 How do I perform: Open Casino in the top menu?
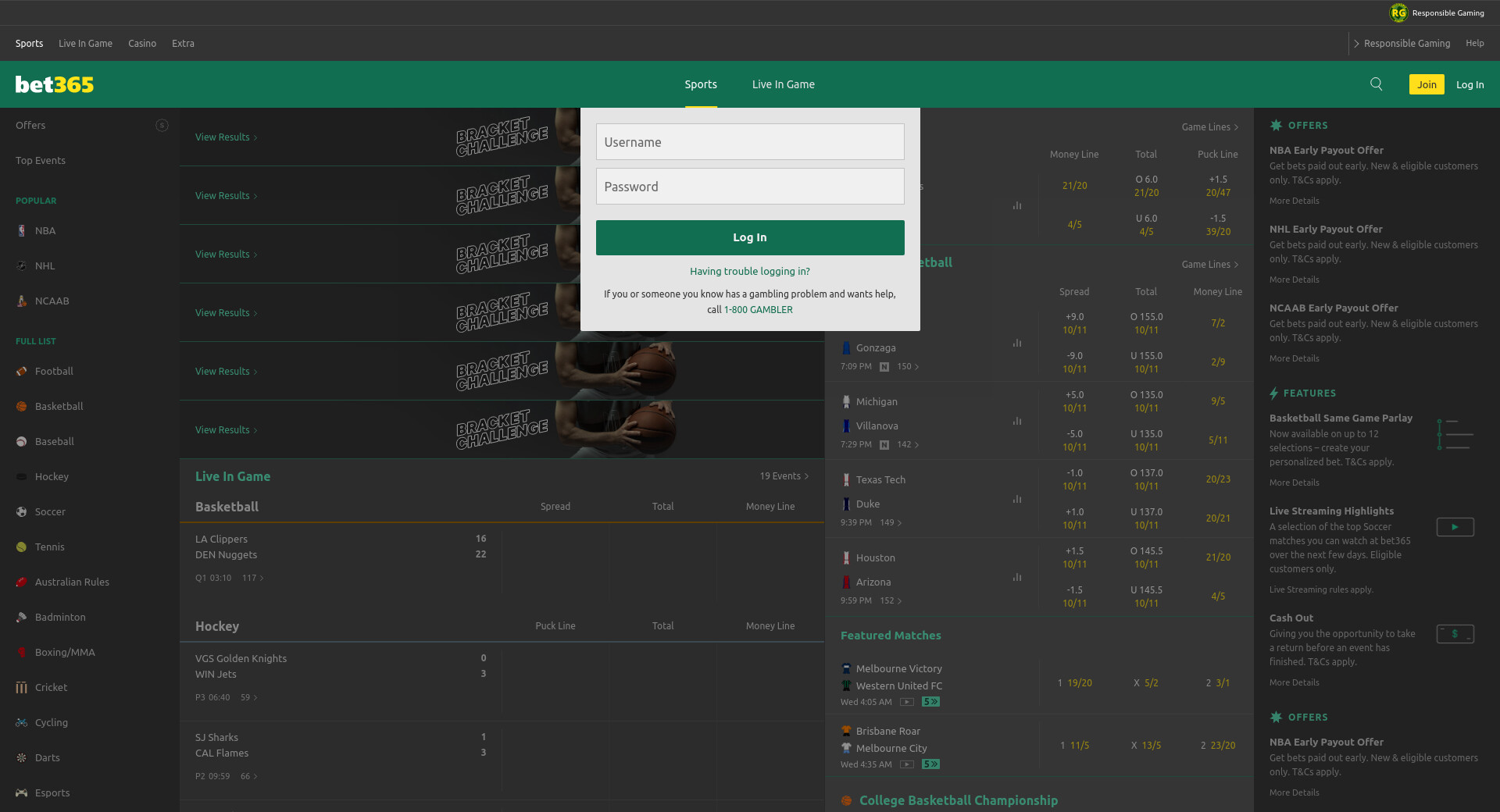point(142,44)
